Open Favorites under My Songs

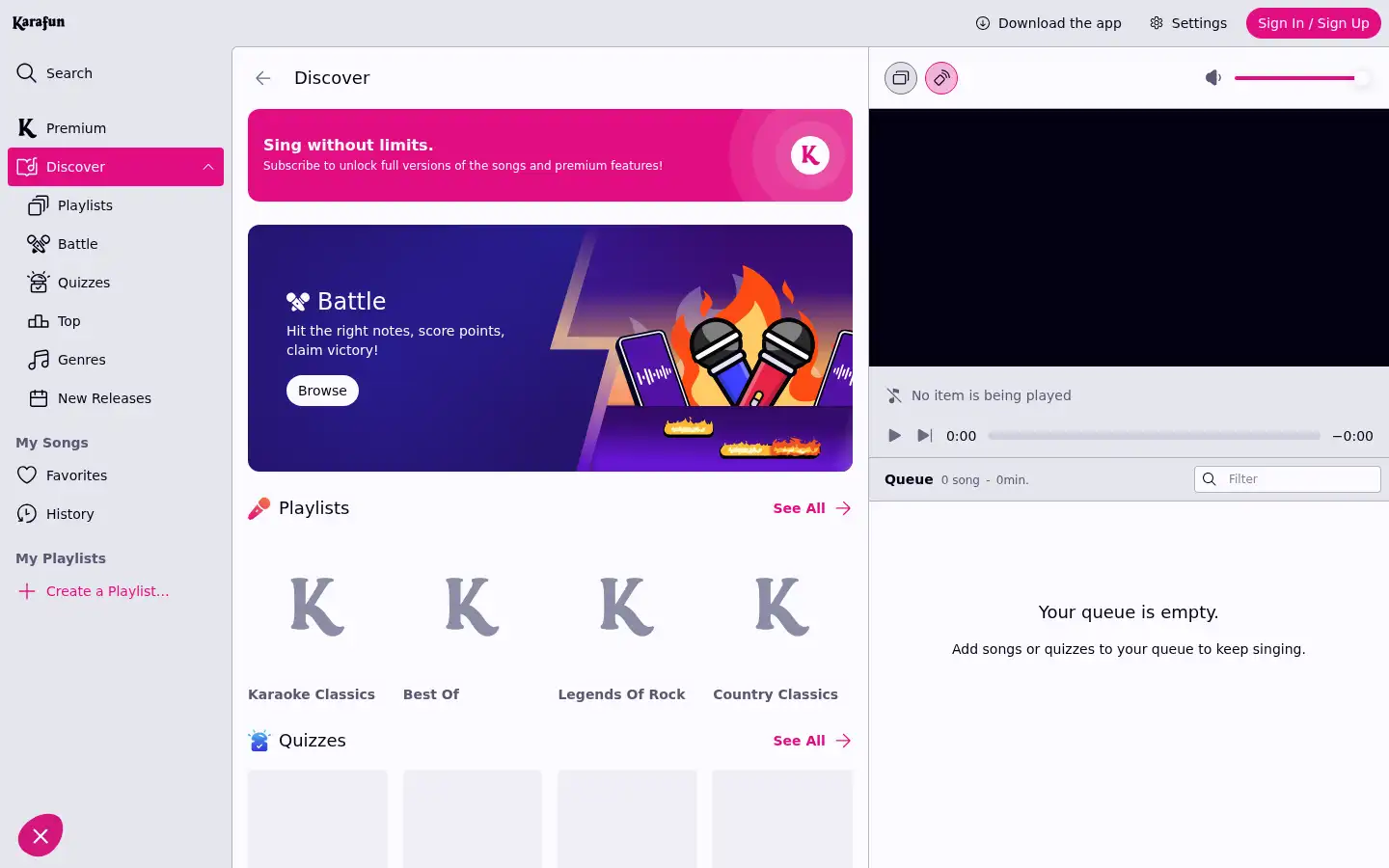point(116,475)
